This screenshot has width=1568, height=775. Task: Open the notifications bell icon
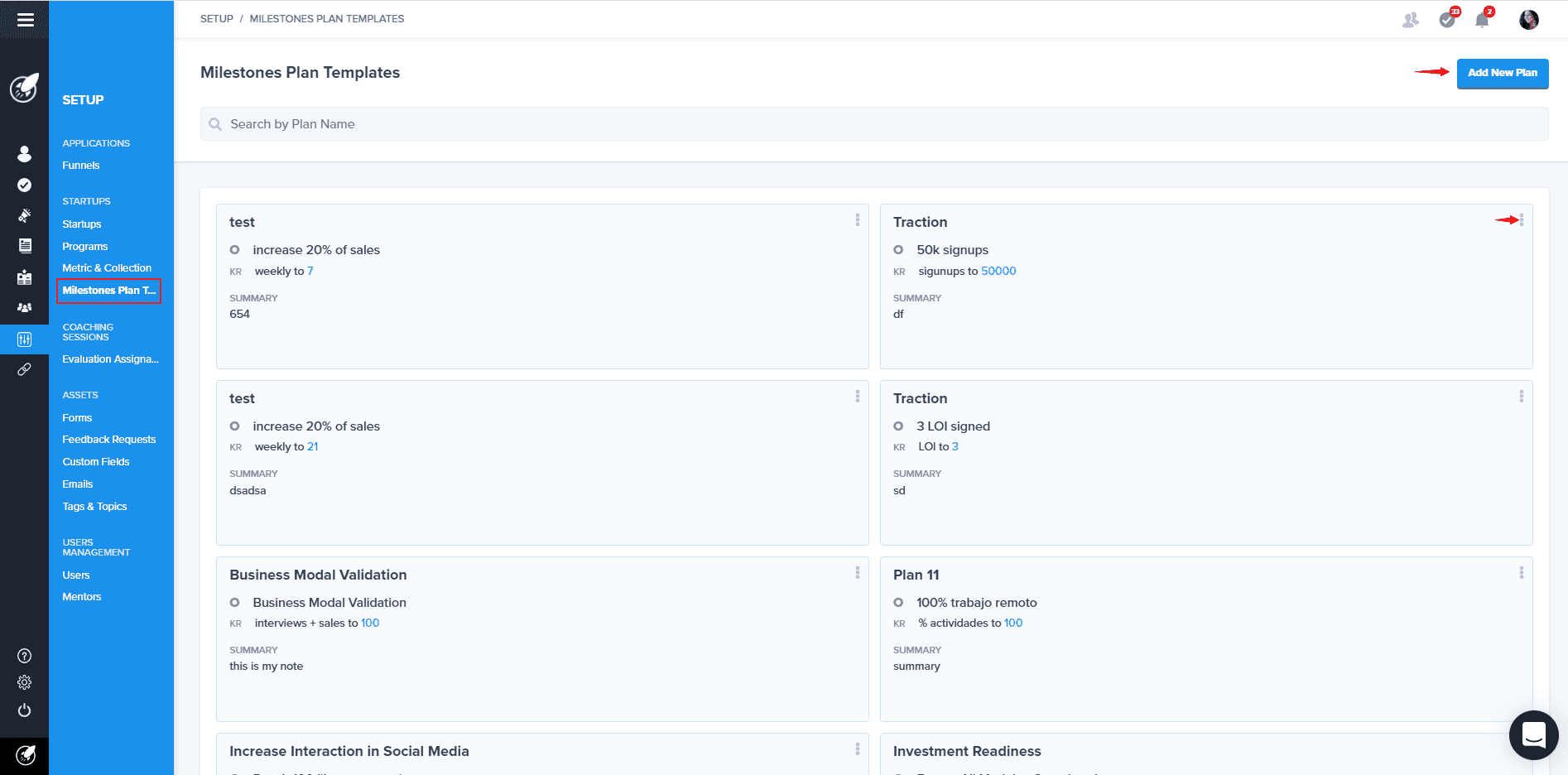pos(1483,19)
